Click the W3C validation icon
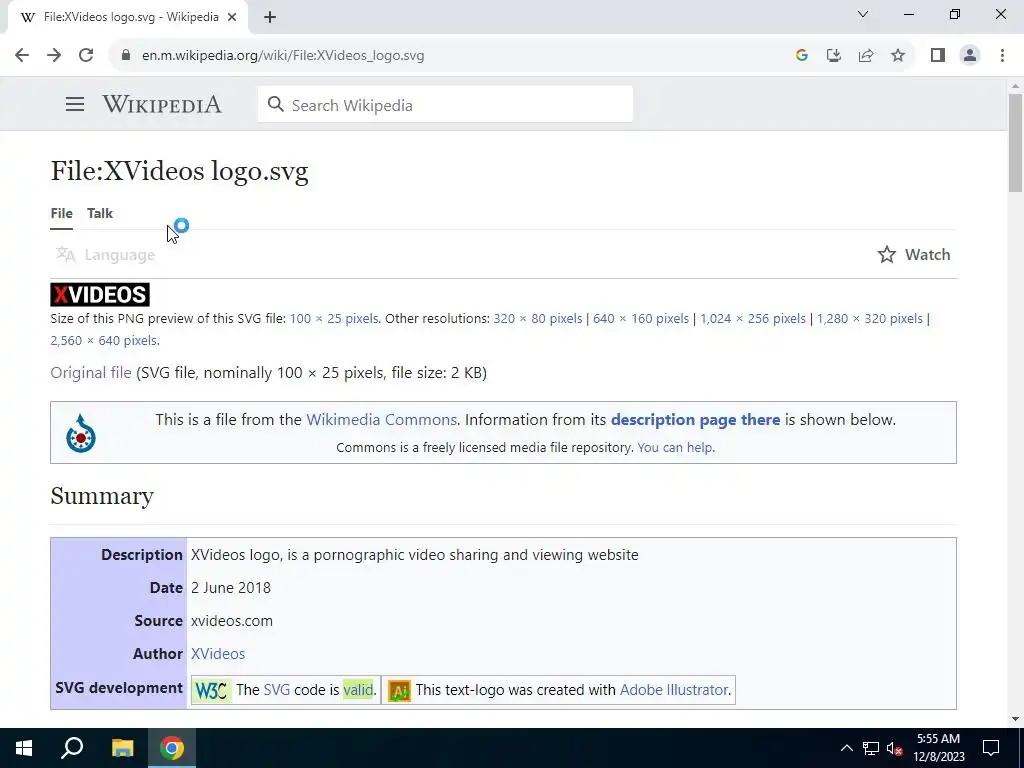Image resolution: width=1024 pixels, height=768 pixels. [212, 690]
